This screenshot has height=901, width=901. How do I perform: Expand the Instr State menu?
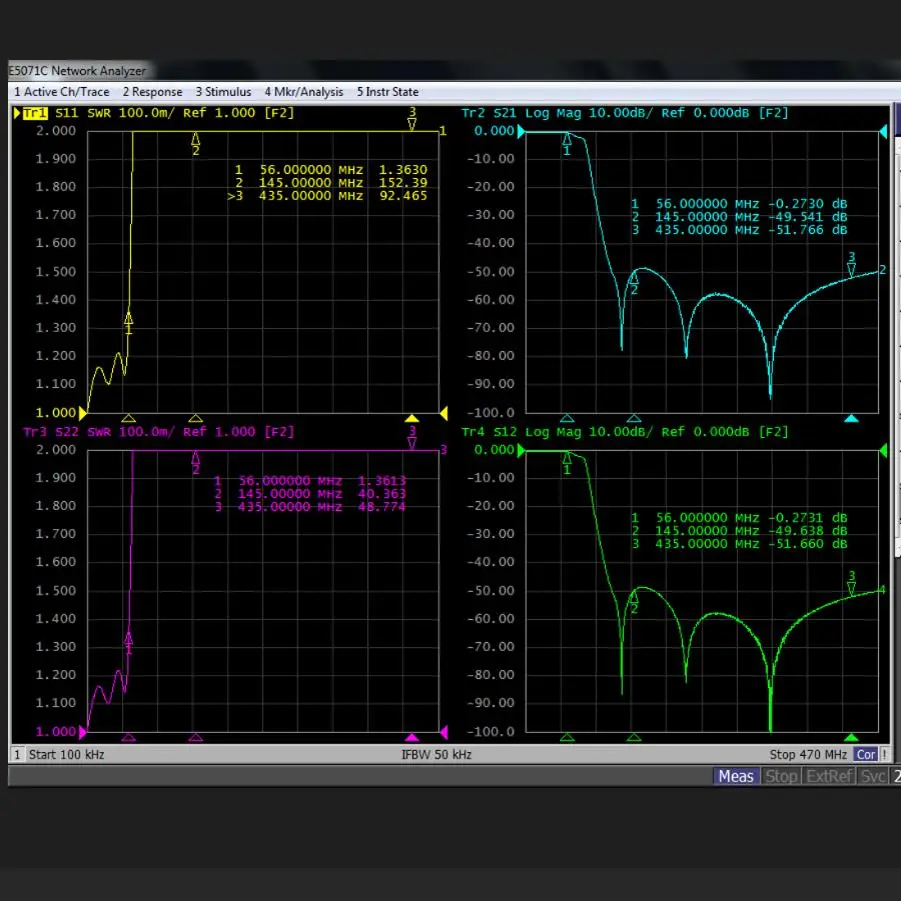(x=388, y=92)
